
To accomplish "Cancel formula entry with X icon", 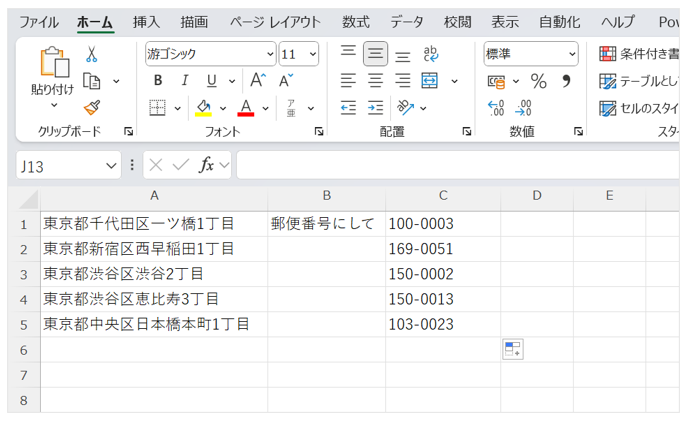I will tap(156, 165).
